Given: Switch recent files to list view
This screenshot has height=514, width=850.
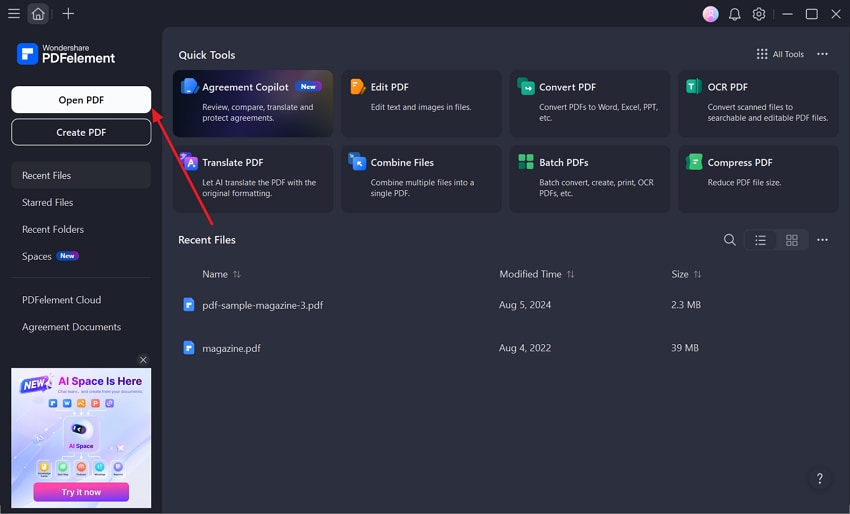Looking at the screenshot, I should 761,240.
